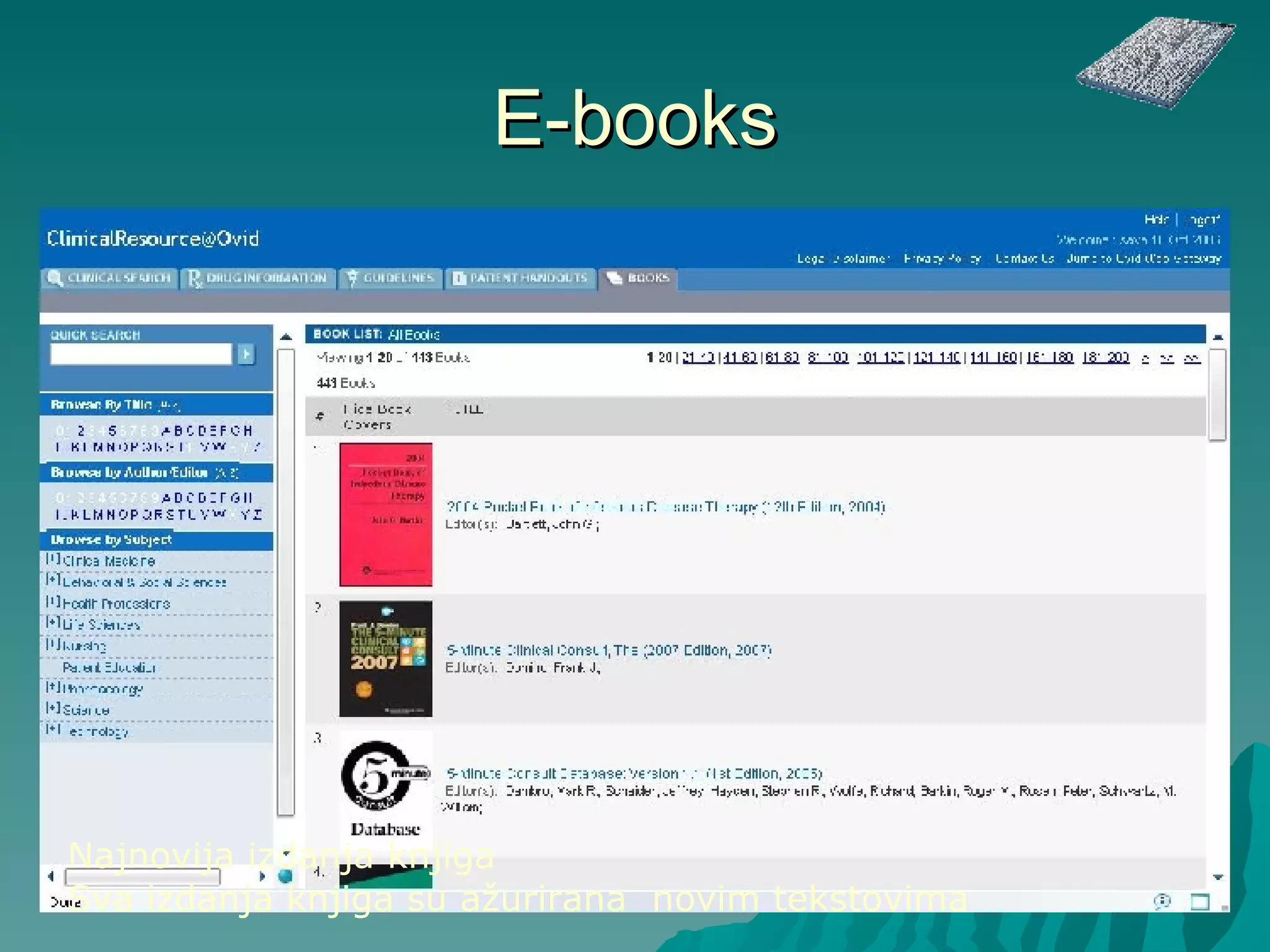
Task: Click the book list scroll-down arrow
Action: click(x=1218, y=877)
